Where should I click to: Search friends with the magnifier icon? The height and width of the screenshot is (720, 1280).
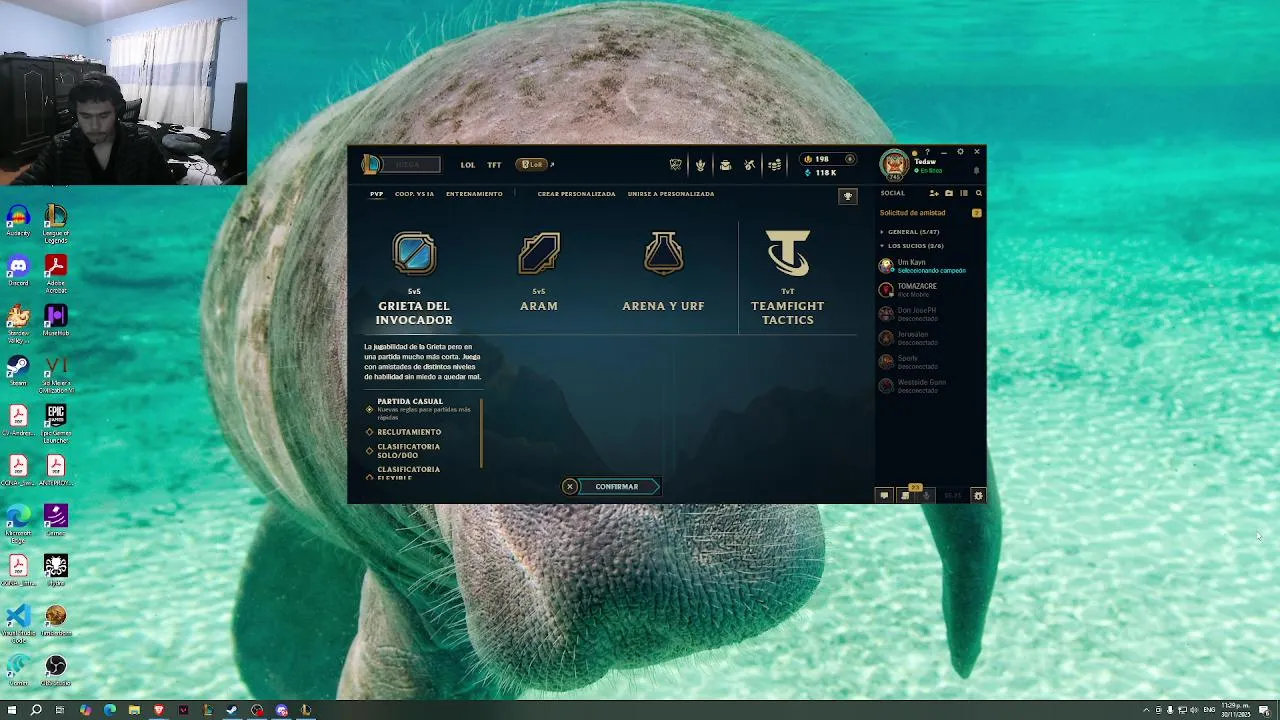coord(979,193)
